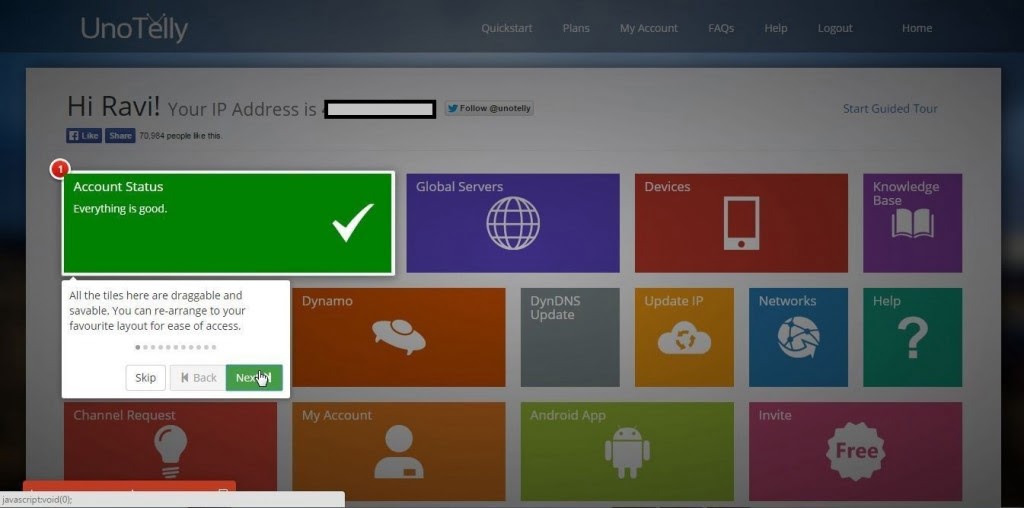The width and height of the screenshot is (1024, 508).
Task: Open the Android App robot tile
Action: pyautogui.click(x=627, y=451)
